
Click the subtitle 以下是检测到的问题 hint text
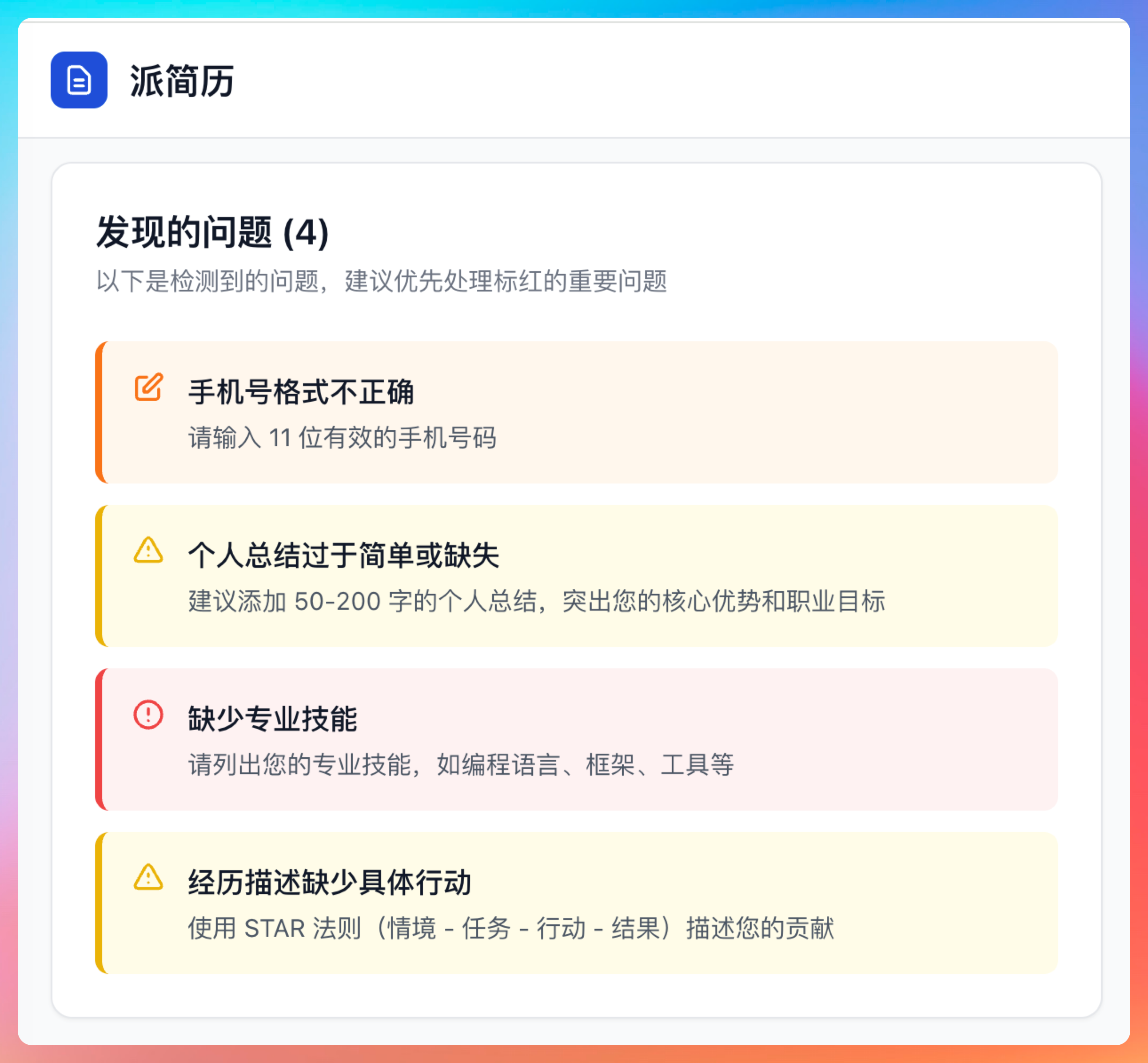coord(381,281)
